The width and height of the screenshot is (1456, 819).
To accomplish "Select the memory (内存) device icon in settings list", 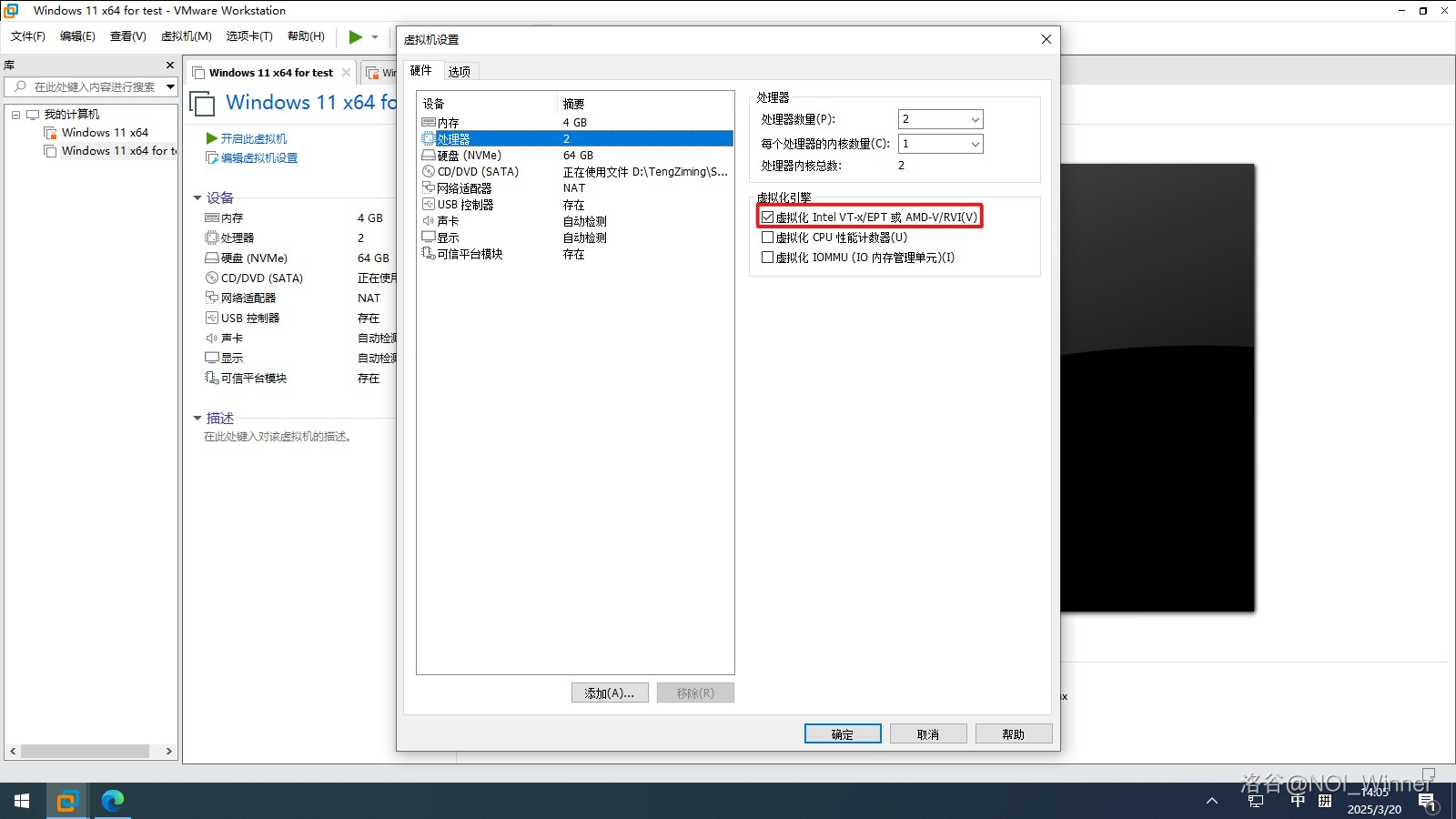I will pos(429,123).
